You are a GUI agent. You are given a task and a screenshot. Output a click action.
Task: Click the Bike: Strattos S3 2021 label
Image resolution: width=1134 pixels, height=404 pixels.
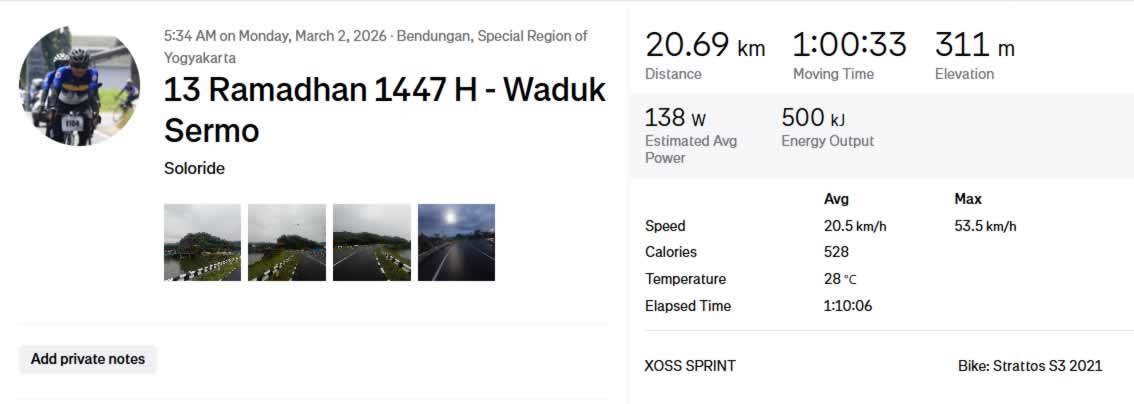pos(1030,366)
